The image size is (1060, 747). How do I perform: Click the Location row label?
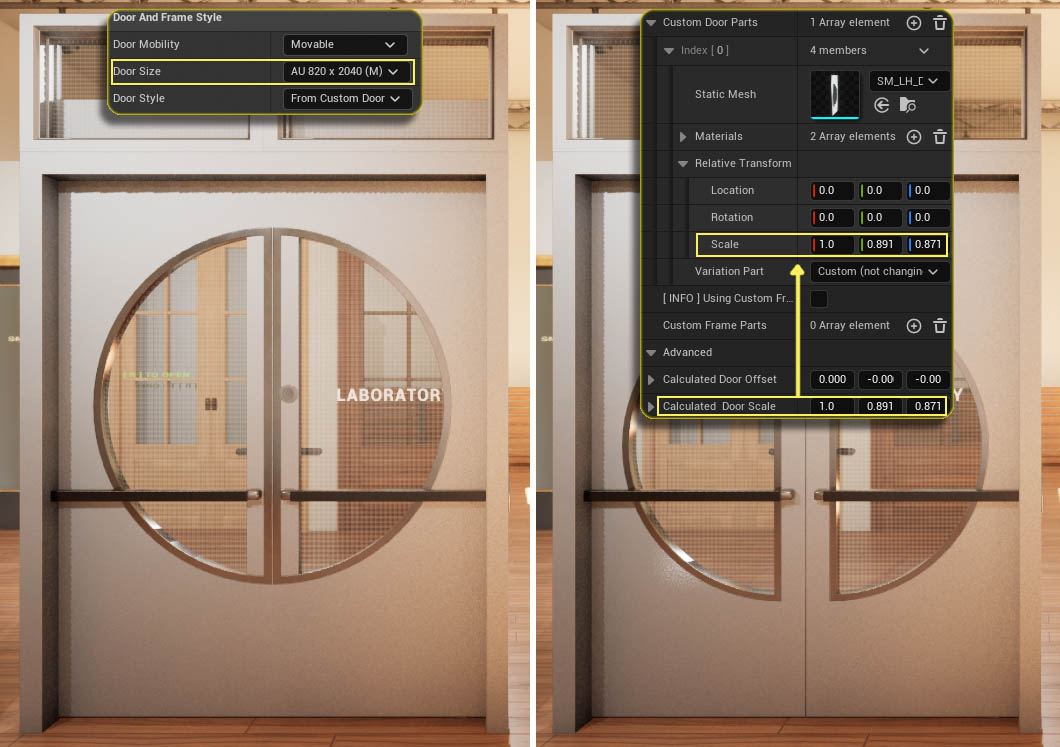732,191
